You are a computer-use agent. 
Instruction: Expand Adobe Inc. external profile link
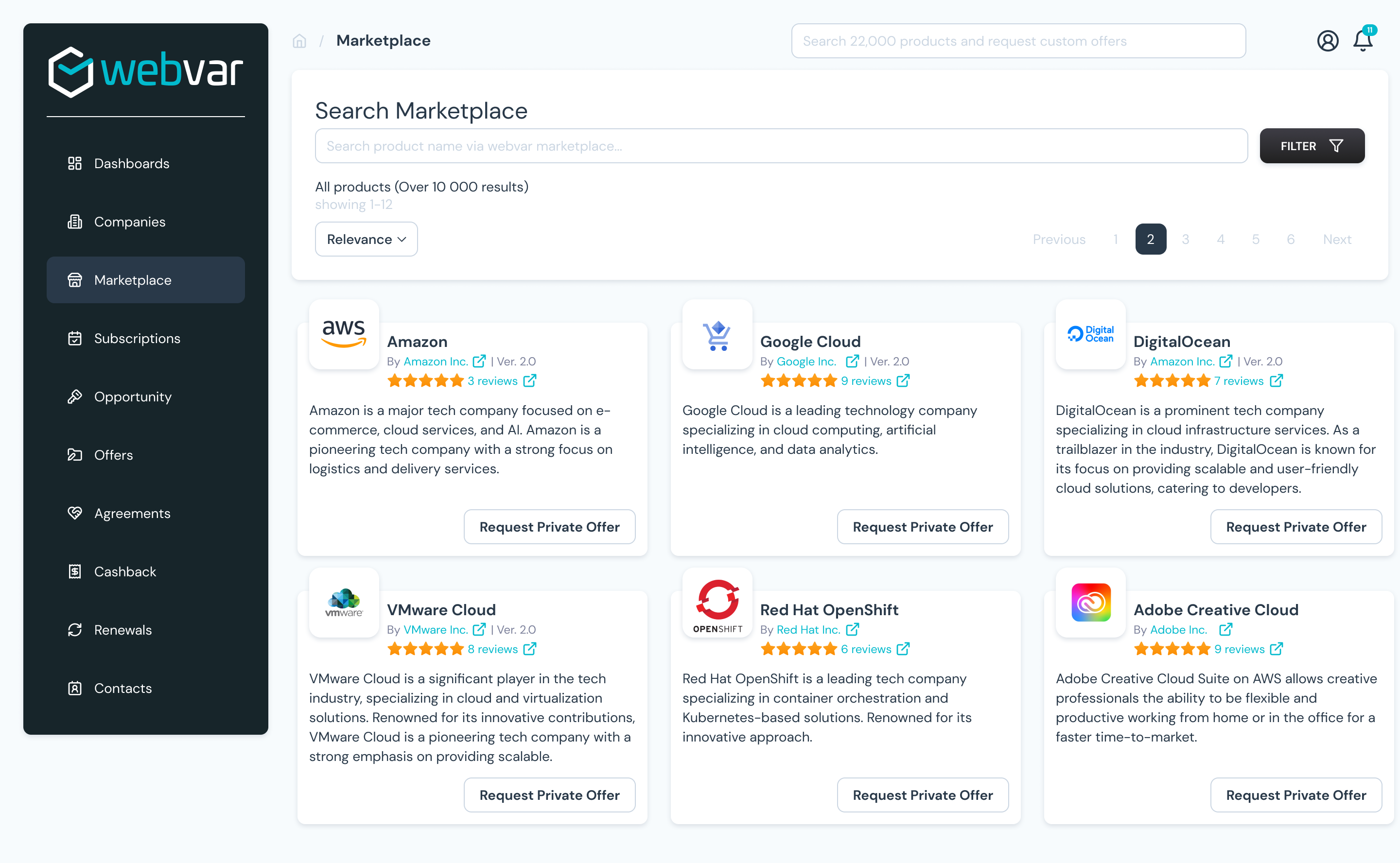tap(1225, 630)
